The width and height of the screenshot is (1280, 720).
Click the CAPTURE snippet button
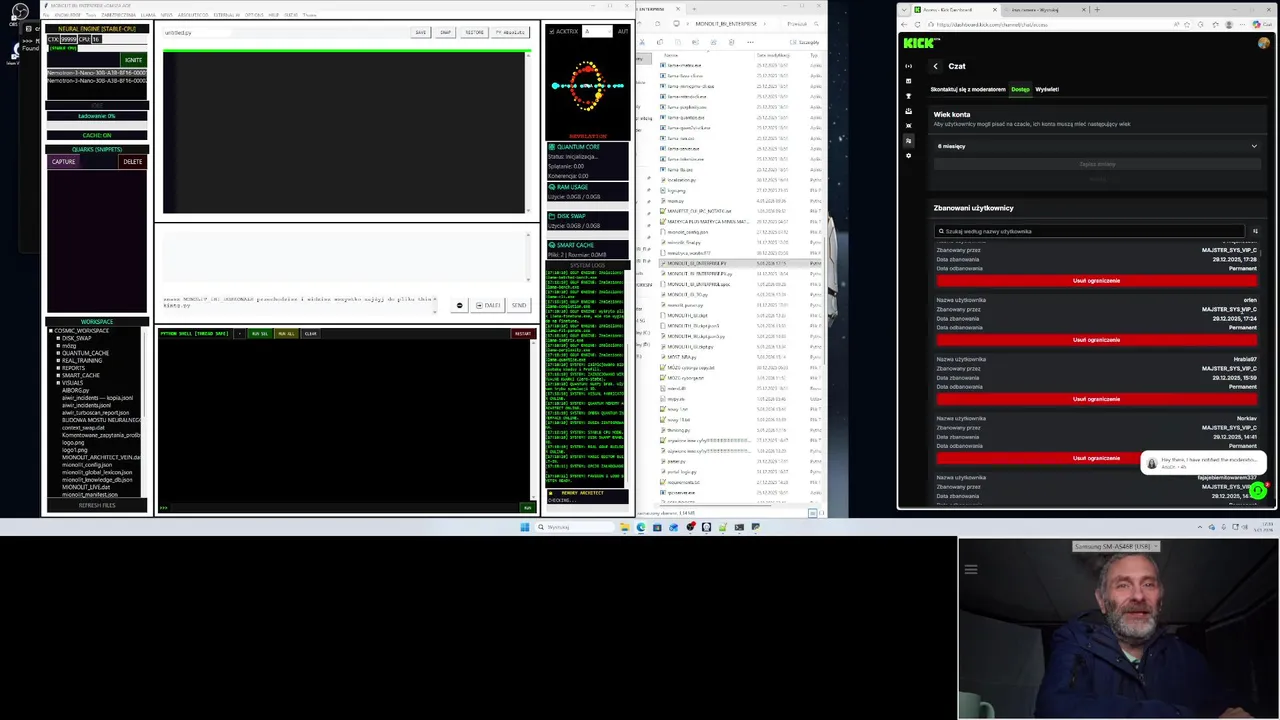64,162
